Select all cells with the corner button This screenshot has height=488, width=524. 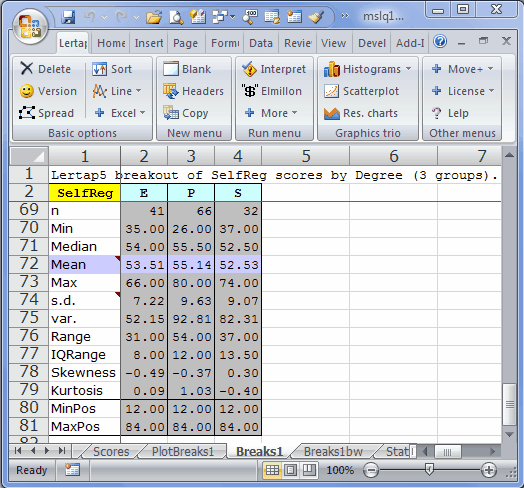[x=29, y=156]
